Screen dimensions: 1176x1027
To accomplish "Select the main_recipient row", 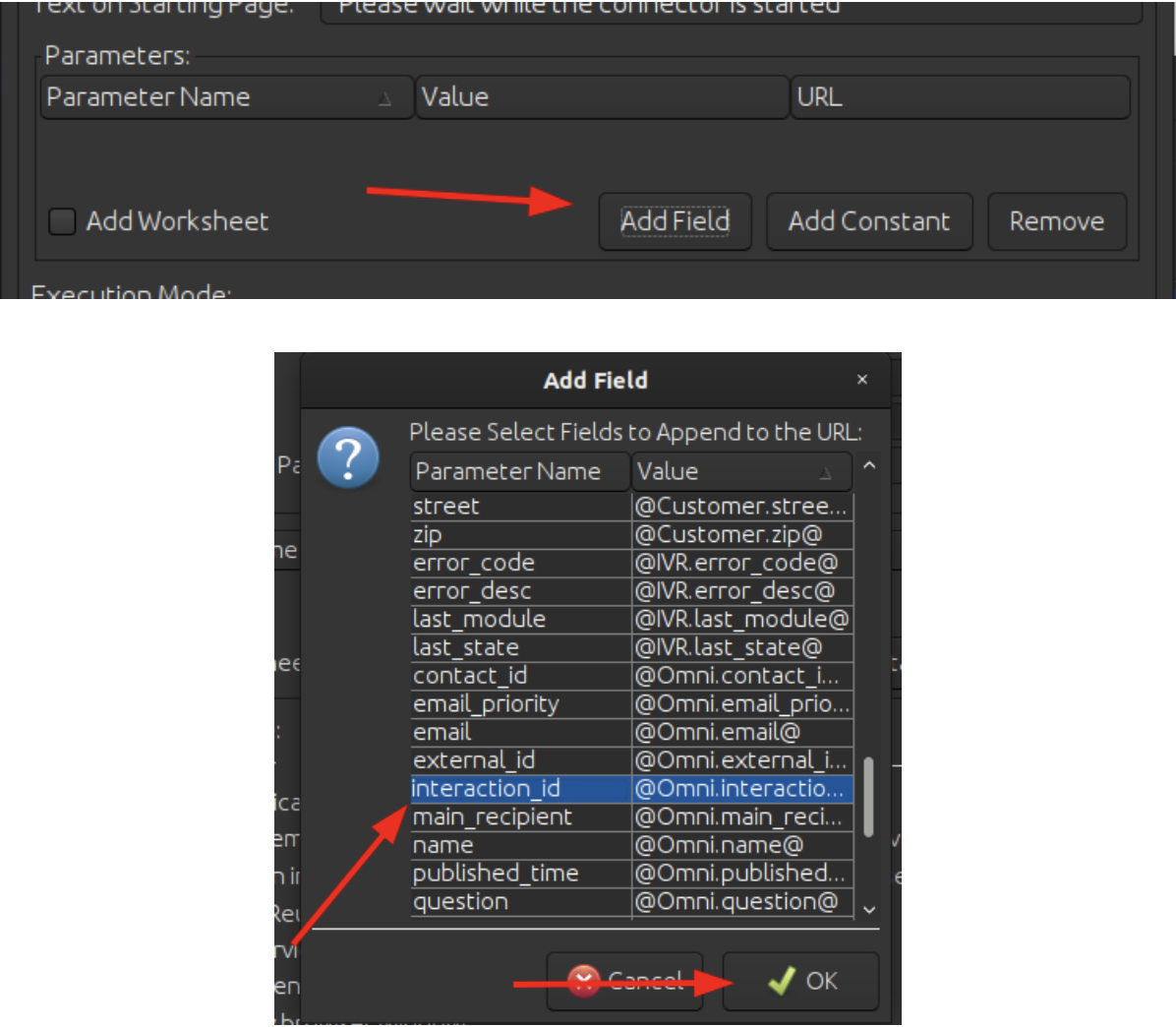I will coord(631,816).
